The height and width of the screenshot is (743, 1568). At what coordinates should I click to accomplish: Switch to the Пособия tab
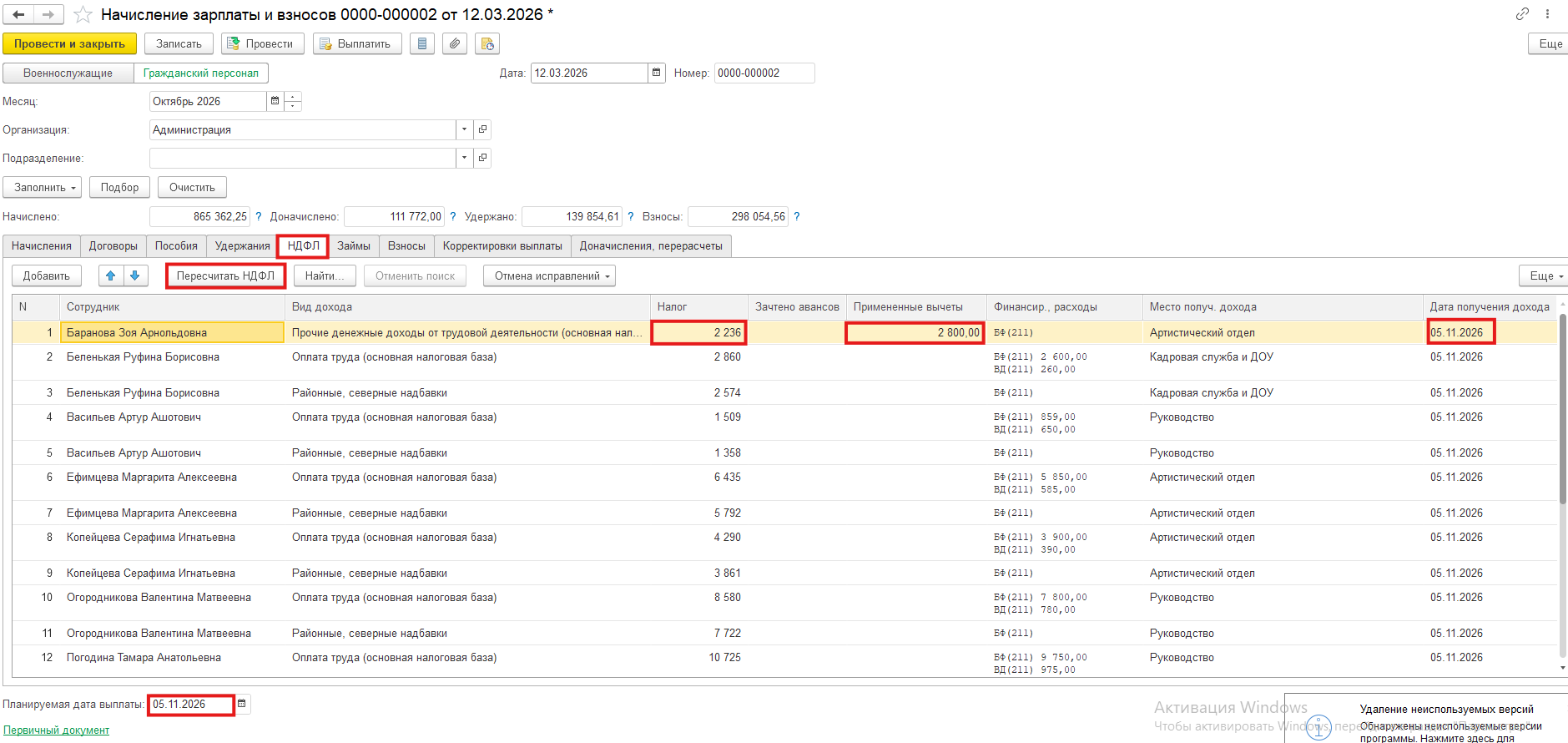pyautogui.click(x=176, y=245)
